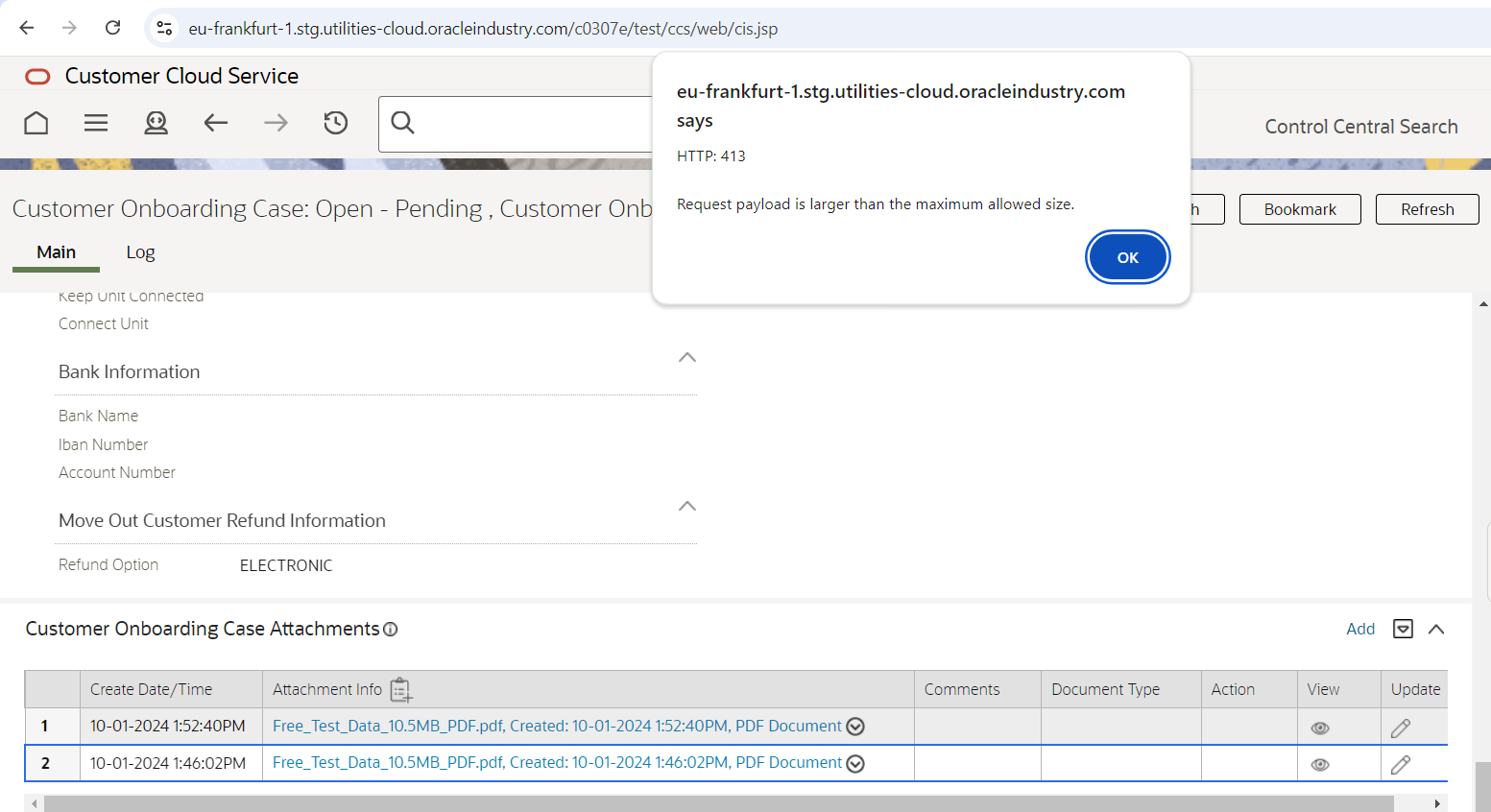The height and width of the screenshot is (812, 1491).
Task: Edit row 1 attachment with pencil icon
Action: tap(1401, 728)
